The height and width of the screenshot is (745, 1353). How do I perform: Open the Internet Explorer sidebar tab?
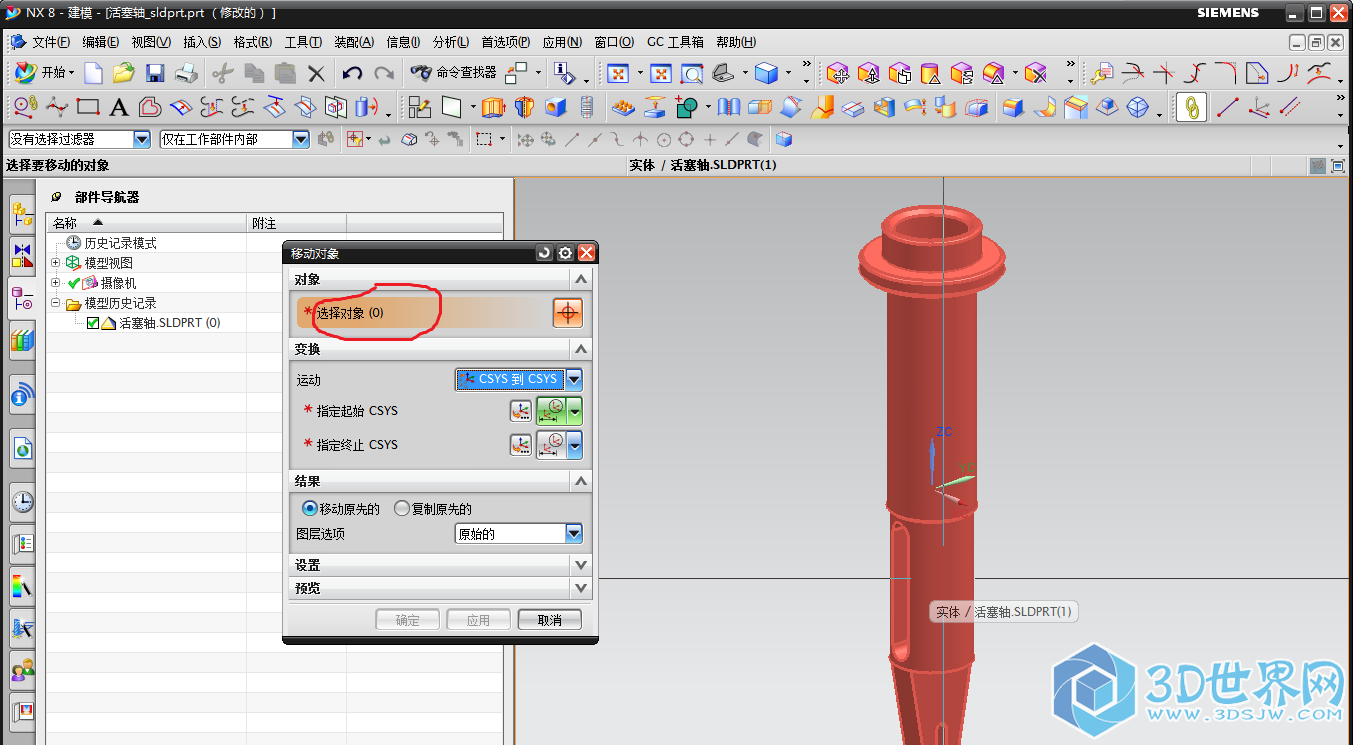click(x=22, y=450)
